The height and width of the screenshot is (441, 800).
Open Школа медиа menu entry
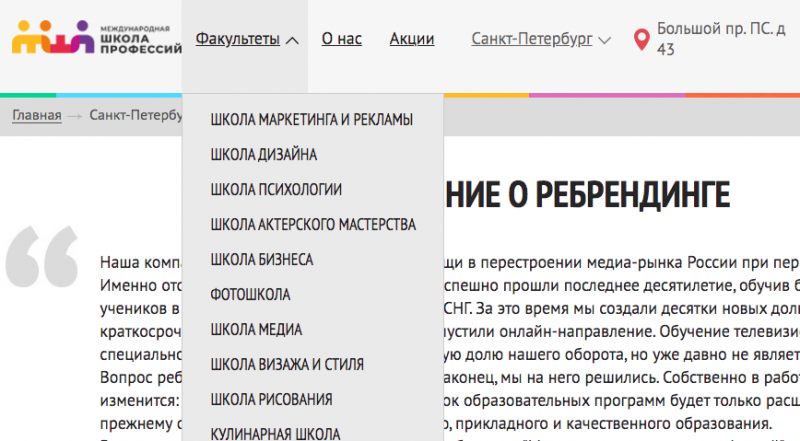click(256, 329)
